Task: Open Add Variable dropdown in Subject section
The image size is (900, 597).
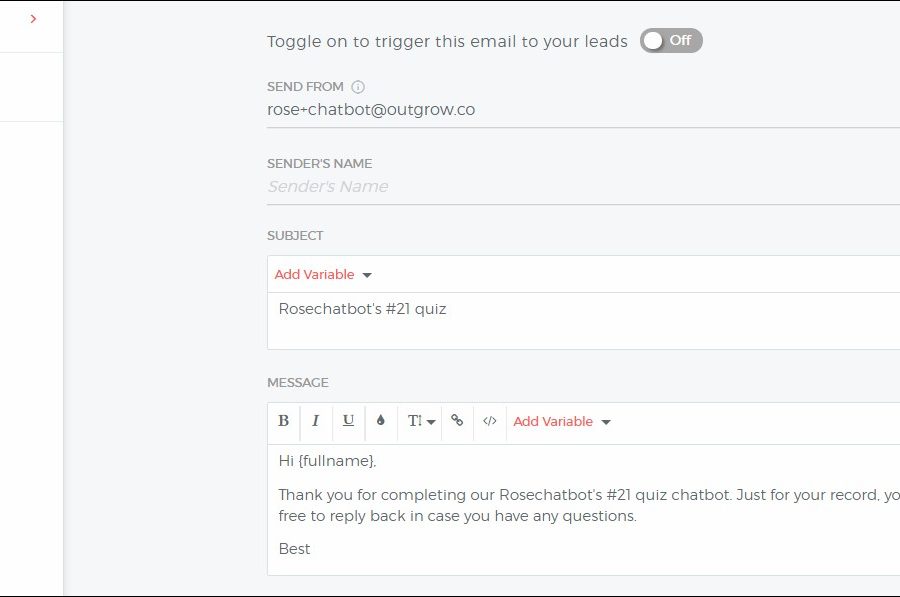Action: pyautogui.click(x=323, y=274)
